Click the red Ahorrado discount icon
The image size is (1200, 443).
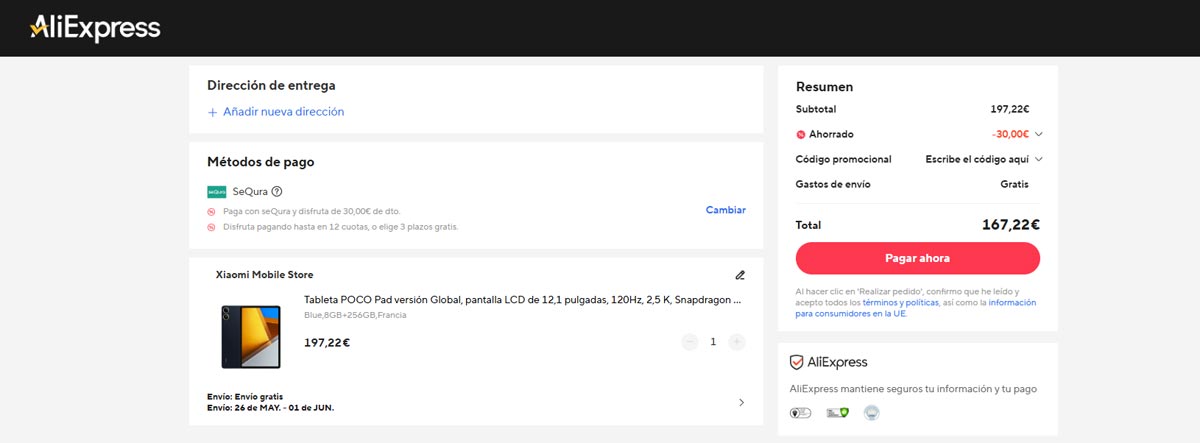(801, 134)
